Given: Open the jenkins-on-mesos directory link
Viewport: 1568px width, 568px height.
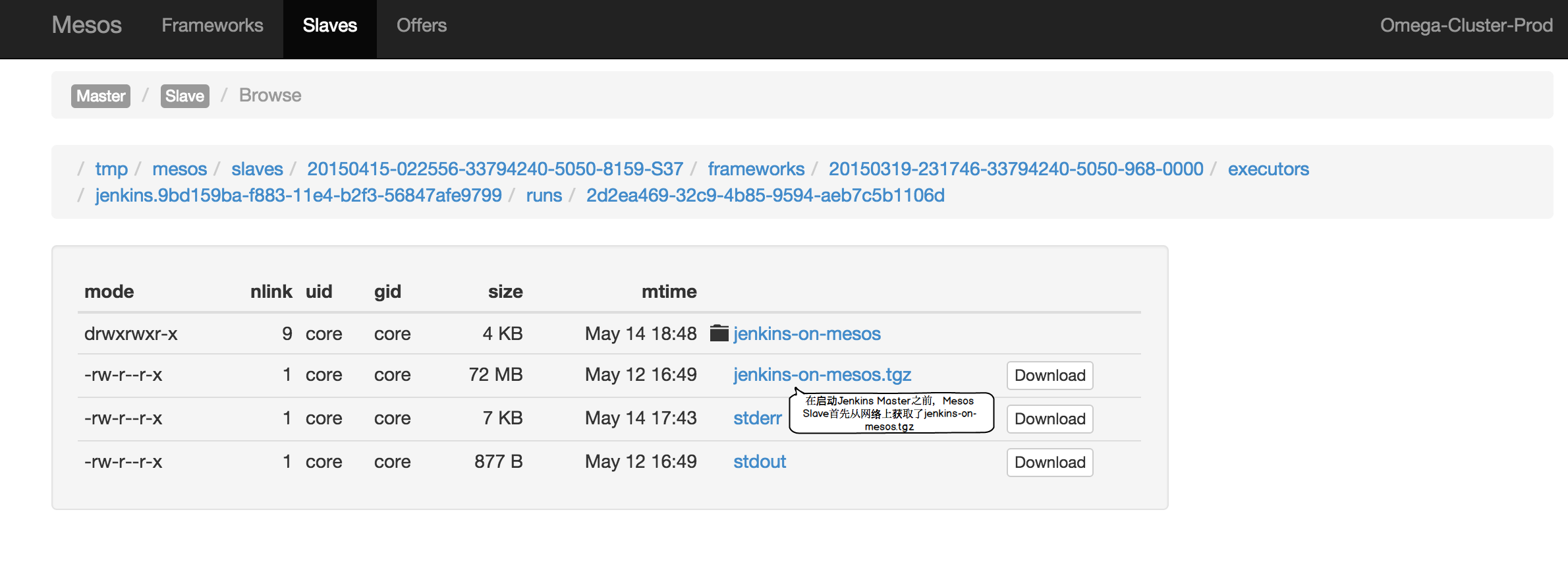Looking at the screenshot, I should click(806, 334).
